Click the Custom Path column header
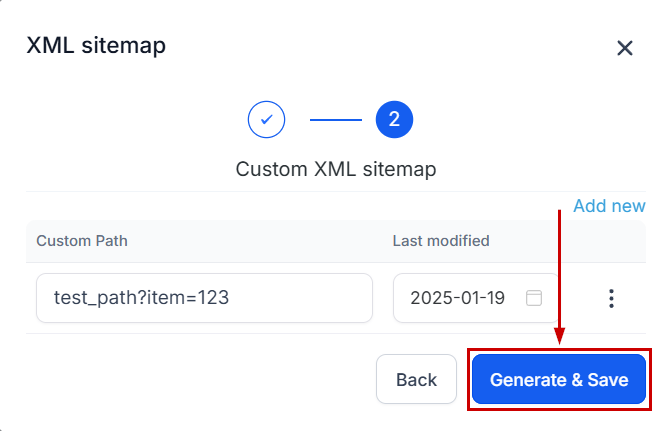 (x=82, y=240)
